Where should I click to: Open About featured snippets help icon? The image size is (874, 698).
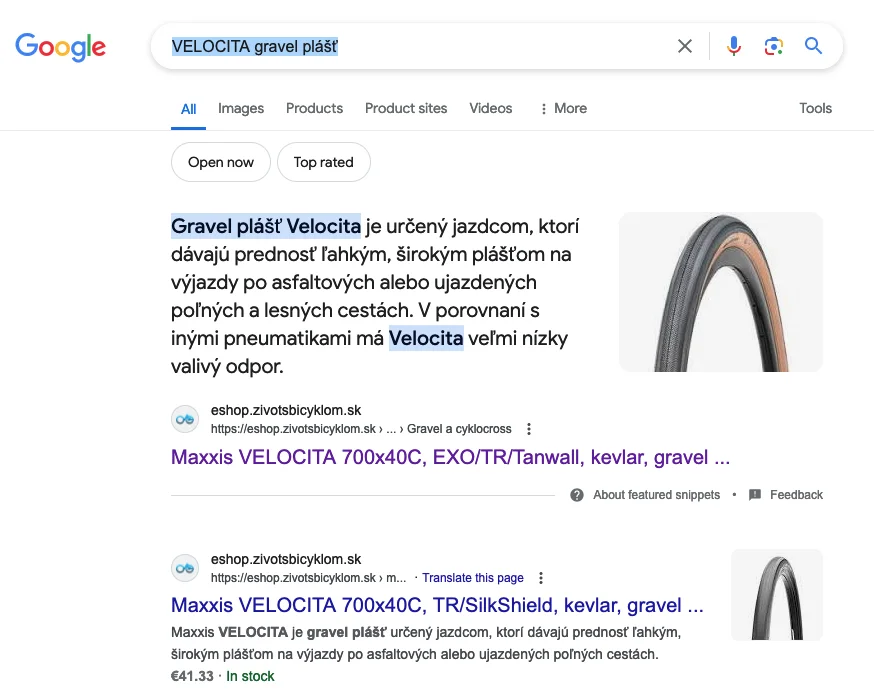coord(577,495)
